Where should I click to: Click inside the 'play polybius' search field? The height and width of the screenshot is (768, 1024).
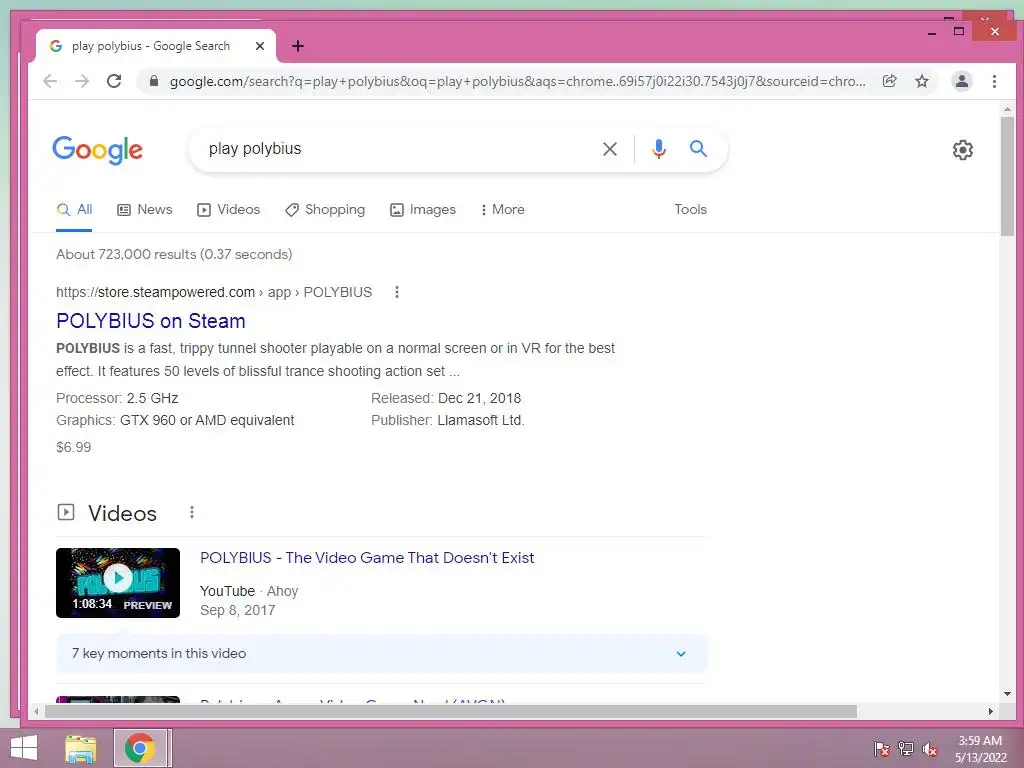398,149
